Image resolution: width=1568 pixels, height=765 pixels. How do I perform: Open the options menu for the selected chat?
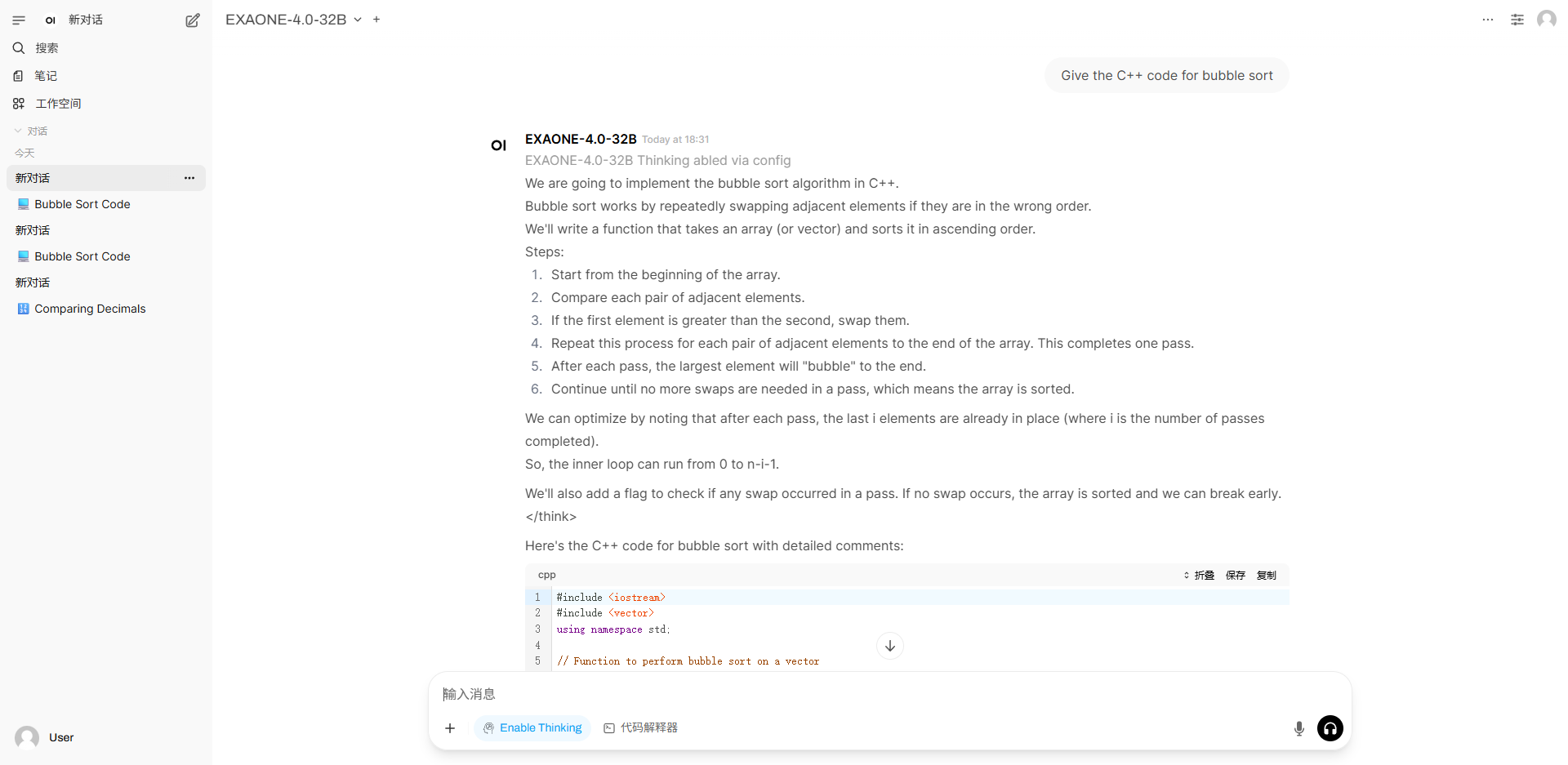coord(189,178)
